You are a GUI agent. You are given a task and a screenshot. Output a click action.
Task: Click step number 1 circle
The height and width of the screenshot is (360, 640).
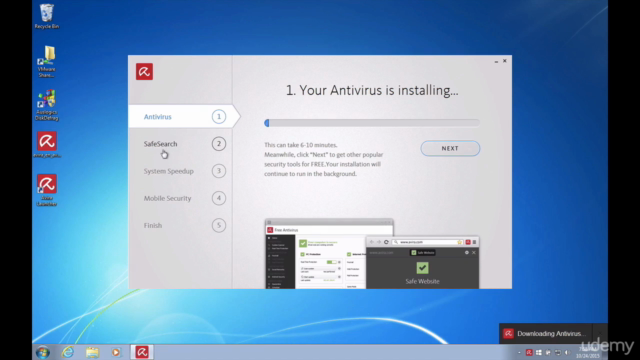[x=219, y=117]
